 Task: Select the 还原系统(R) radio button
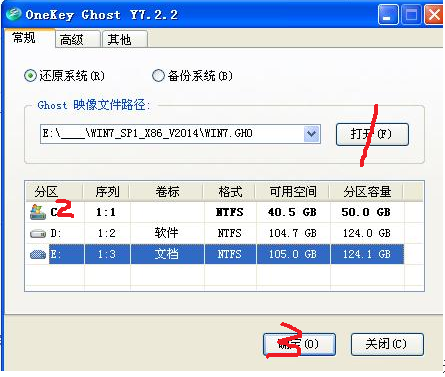(x=30, y=76)
